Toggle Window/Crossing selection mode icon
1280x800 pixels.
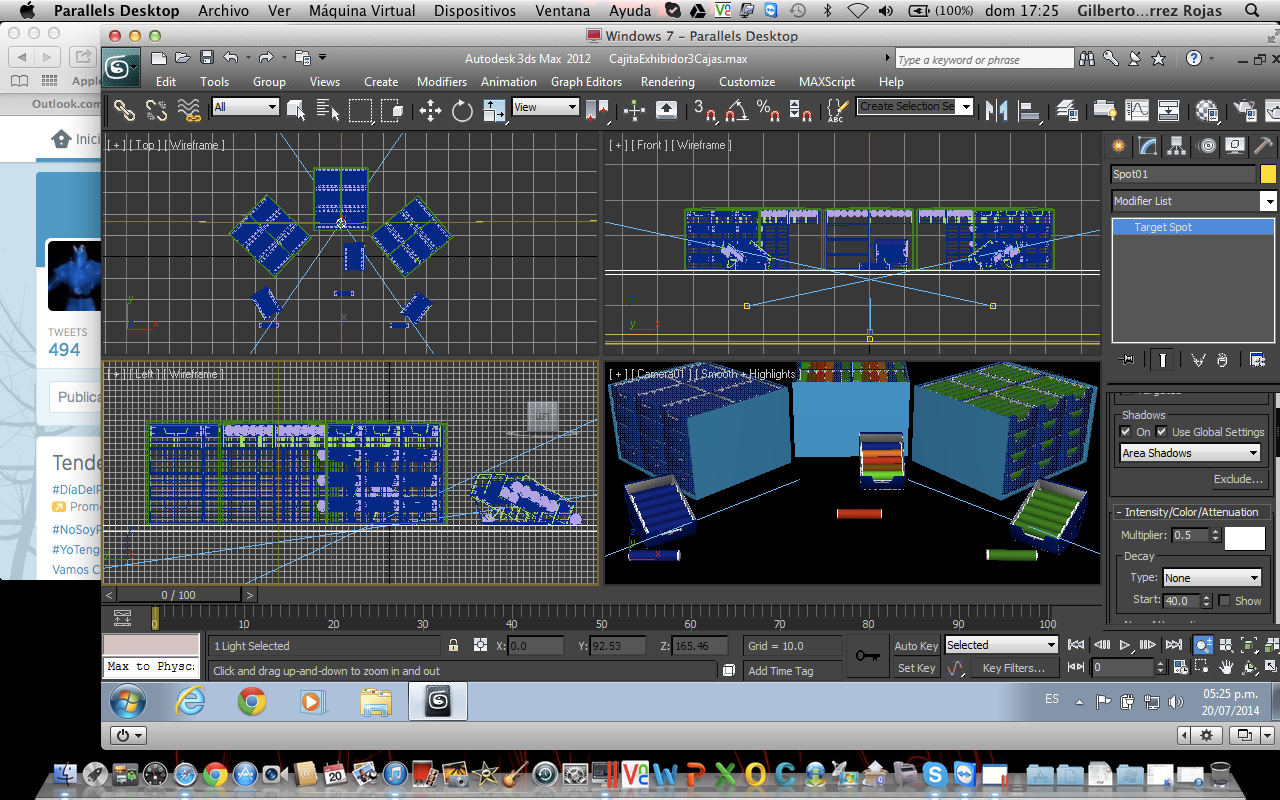[x=392, y=110]
